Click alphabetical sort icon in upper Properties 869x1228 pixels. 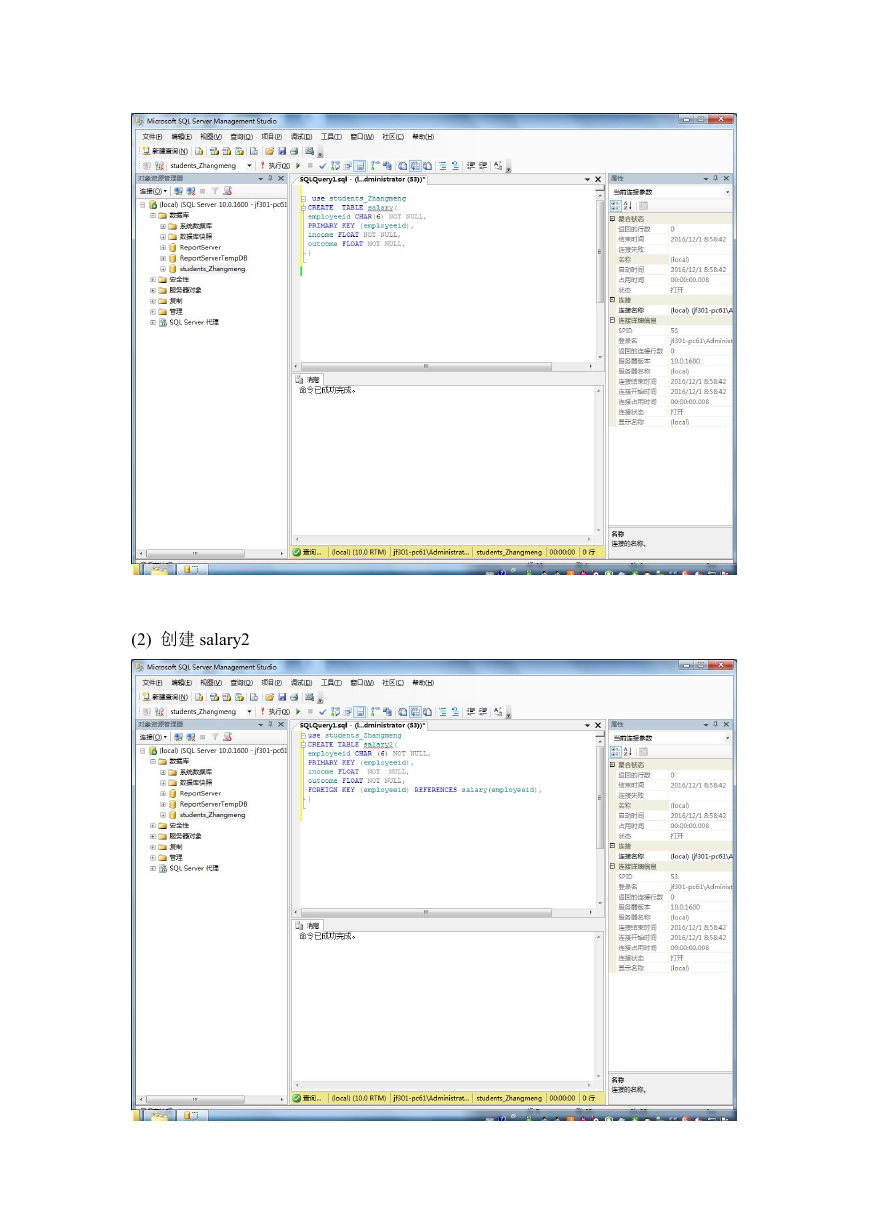click(628, 204)
